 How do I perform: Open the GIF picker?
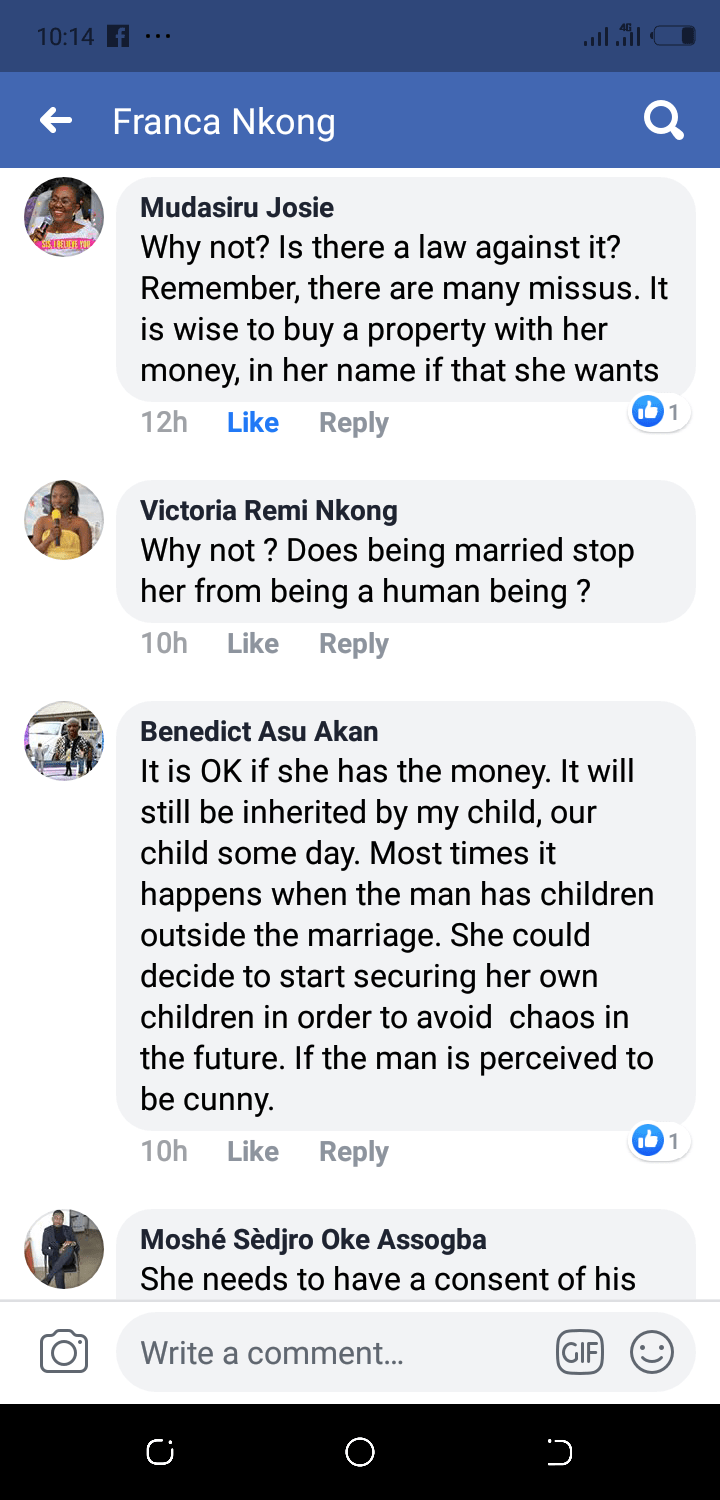(x=580, y=1353)
